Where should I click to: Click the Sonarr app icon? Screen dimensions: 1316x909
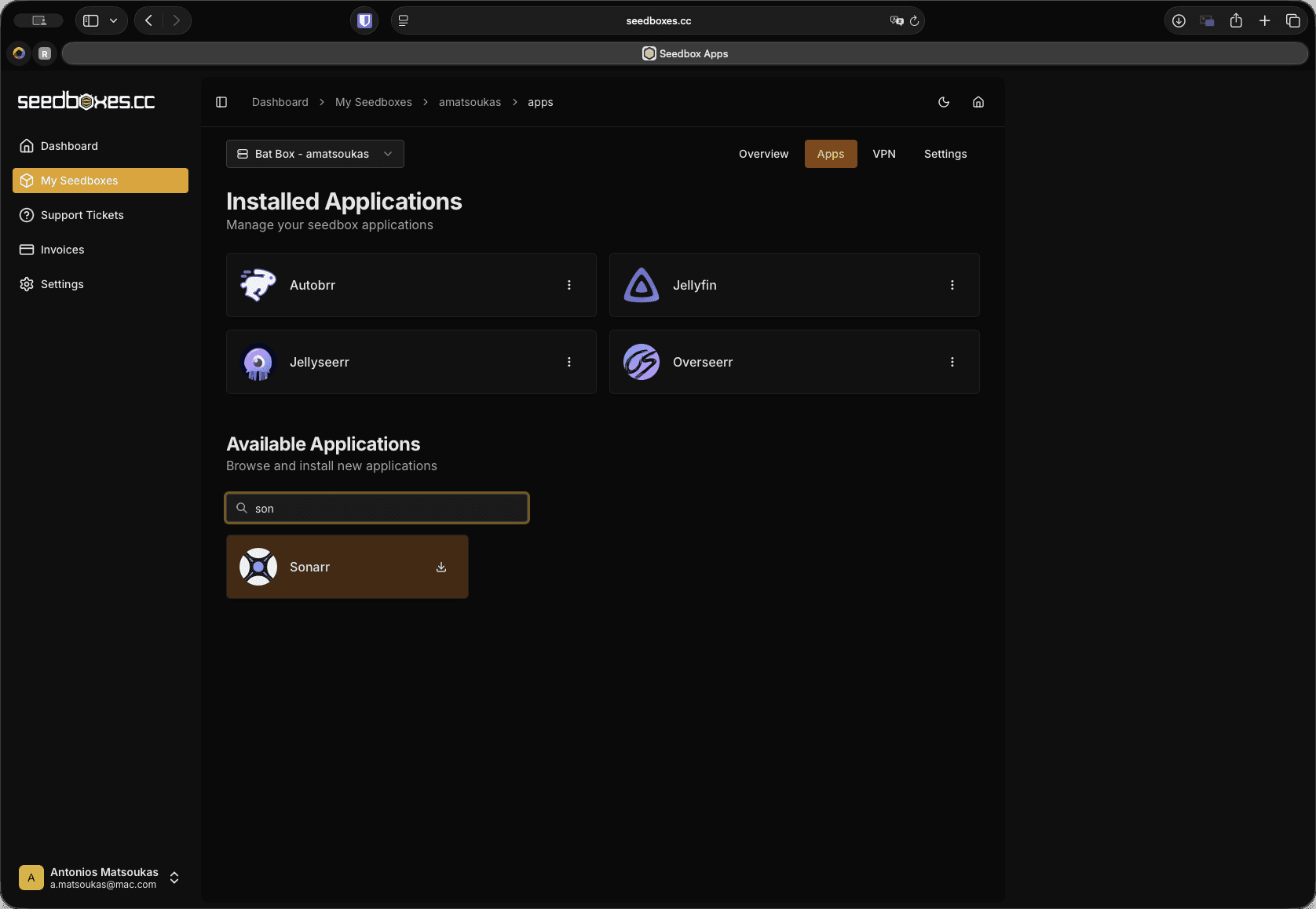coord(258,567)
